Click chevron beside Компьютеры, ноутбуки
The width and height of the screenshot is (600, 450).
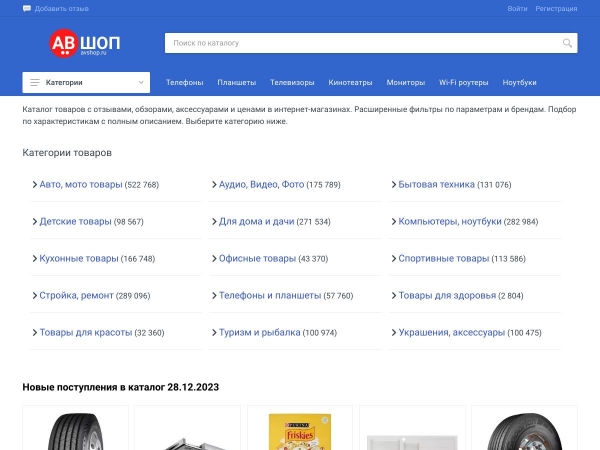pyautogui.click(x=393, y=222)
